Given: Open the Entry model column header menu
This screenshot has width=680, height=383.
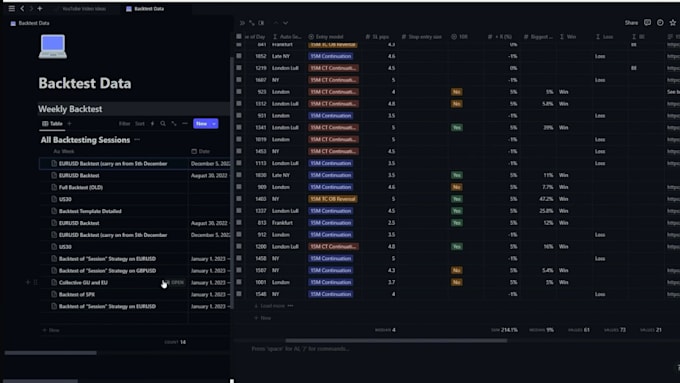Looking at the screenshot, I should pyautogui.click(x=326, y=37).
